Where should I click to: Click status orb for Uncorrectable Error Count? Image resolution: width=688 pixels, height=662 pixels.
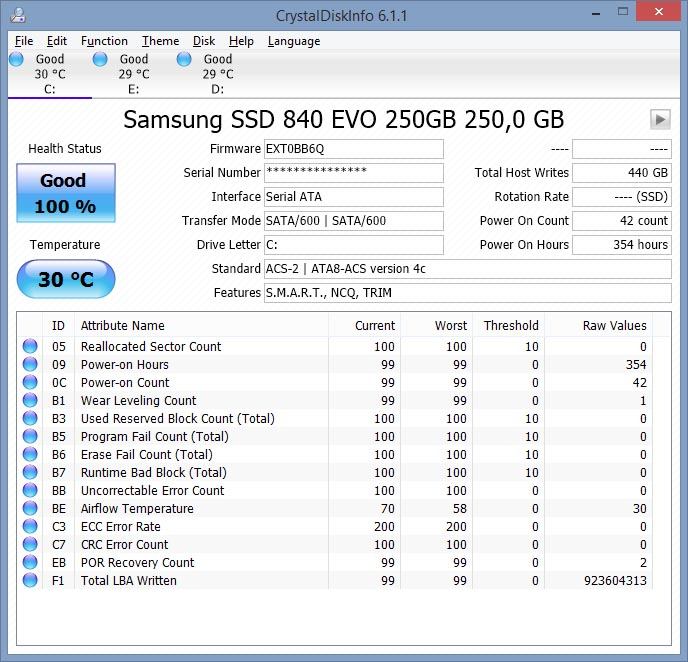[x=30, y=490]
